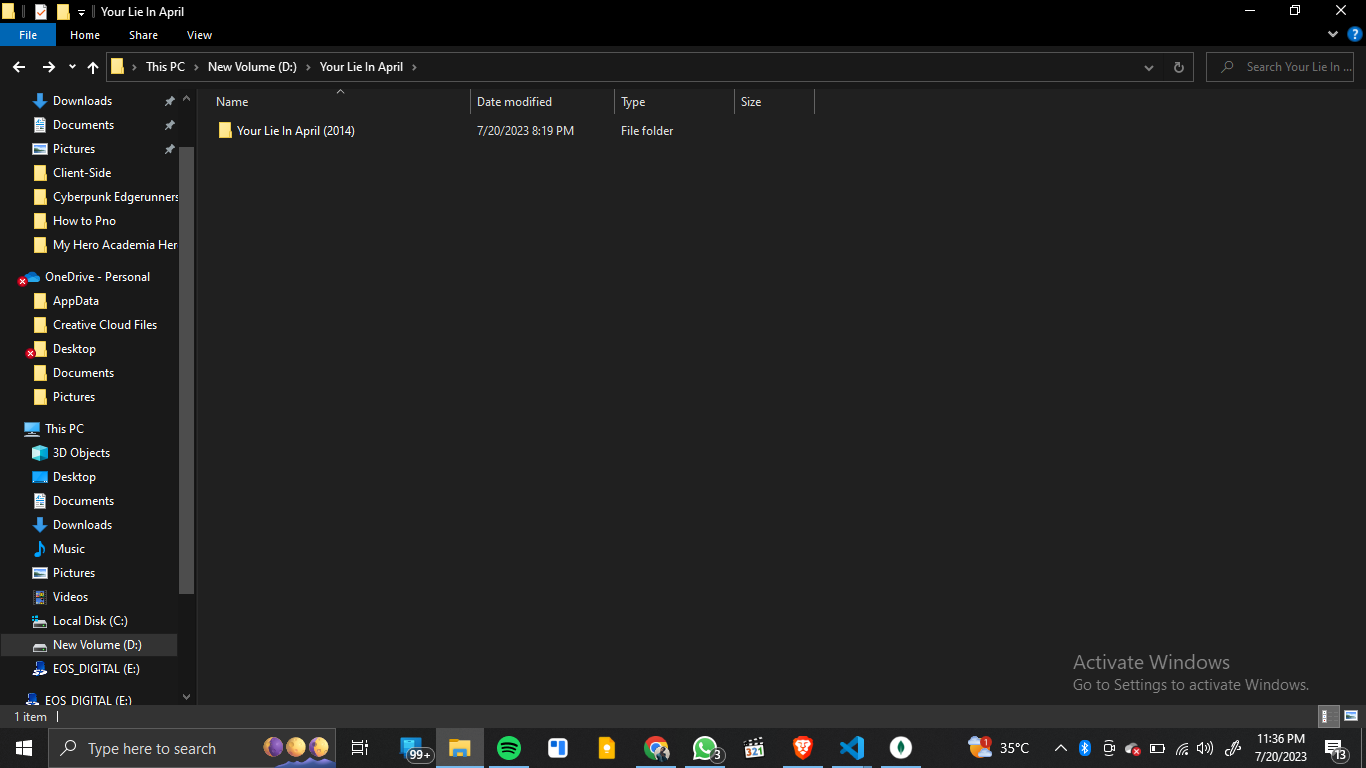
Task: Open Spotify from the taskbar
Action: 509,748
